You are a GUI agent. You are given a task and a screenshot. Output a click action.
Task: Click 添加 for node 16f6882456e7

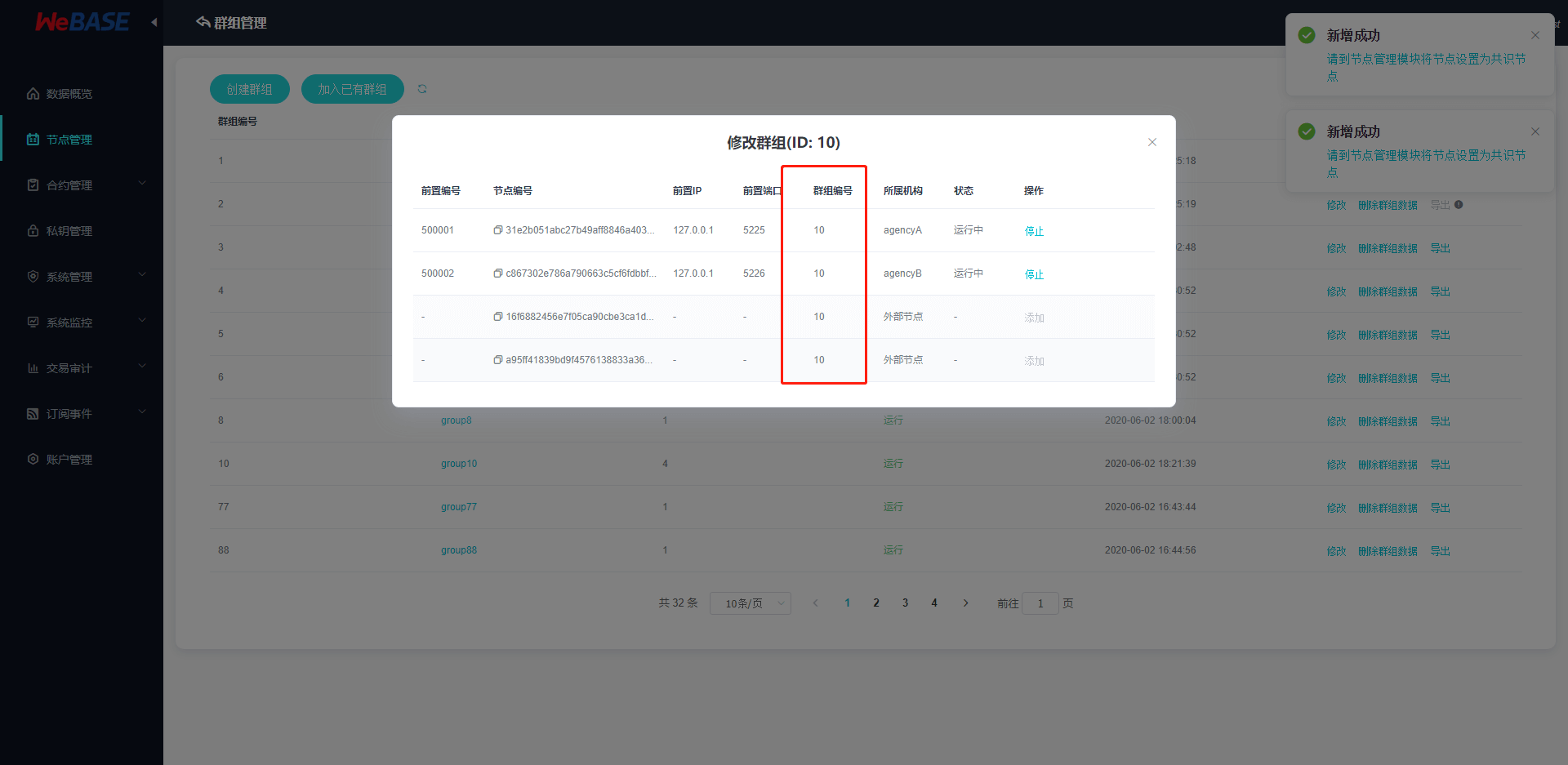[1034, 318]
